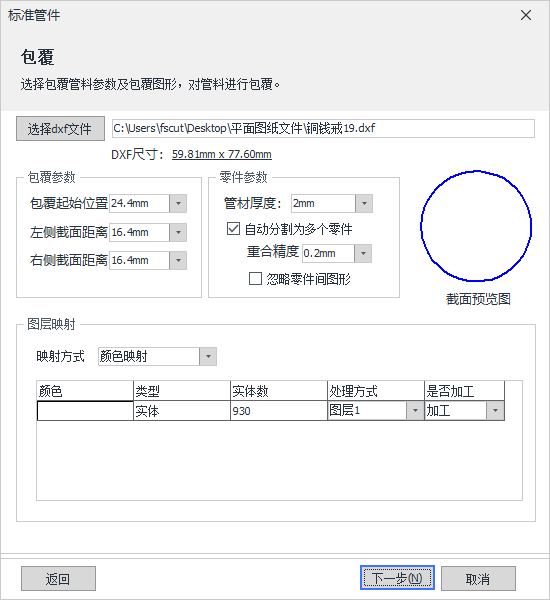Open the DXF尺寸 59.81mm x 77.60mm link
Viewport: 550px width, 600px height.
222,154
